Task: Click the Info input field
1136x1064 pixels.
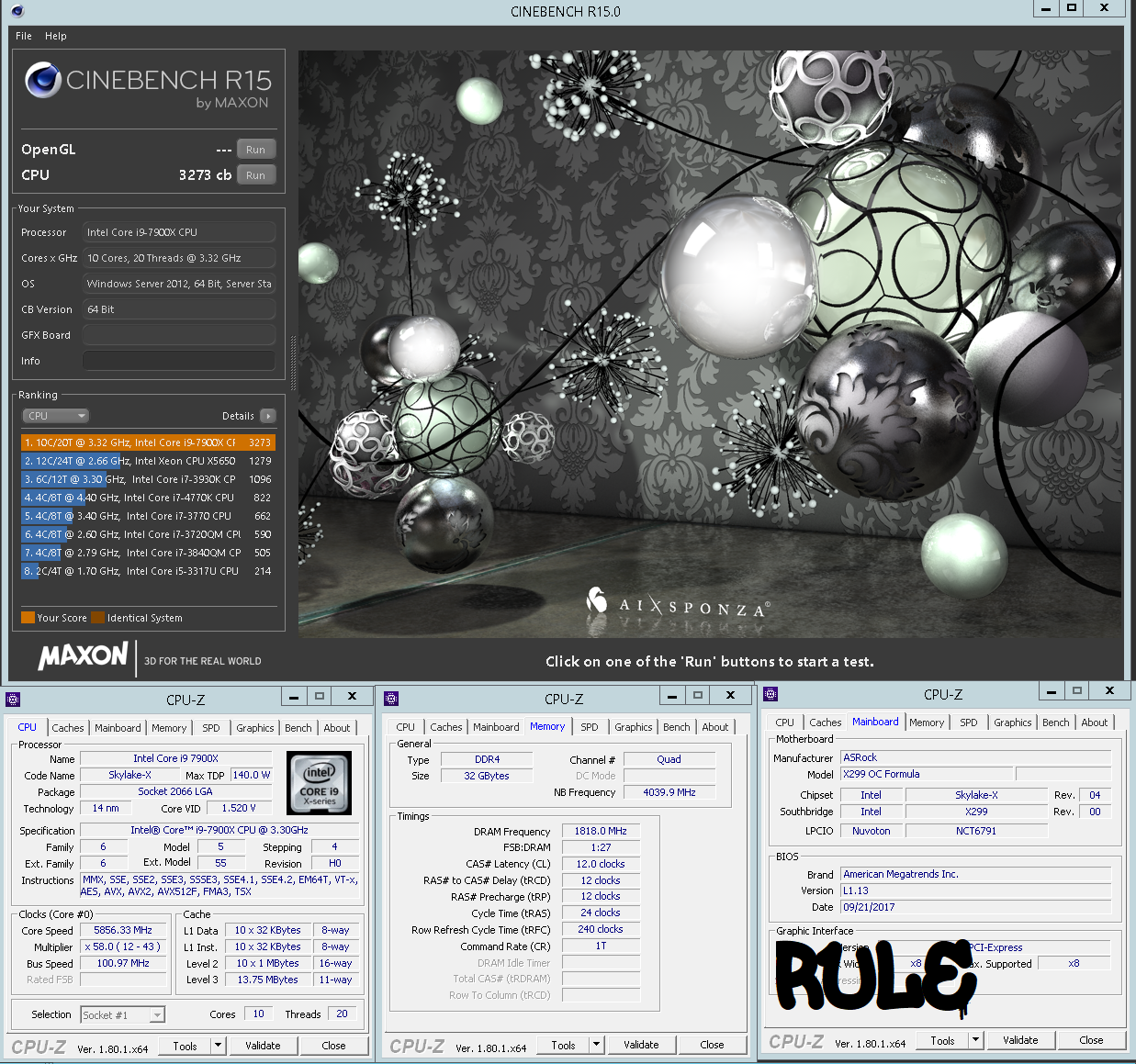Action: (x=179, y=361)
